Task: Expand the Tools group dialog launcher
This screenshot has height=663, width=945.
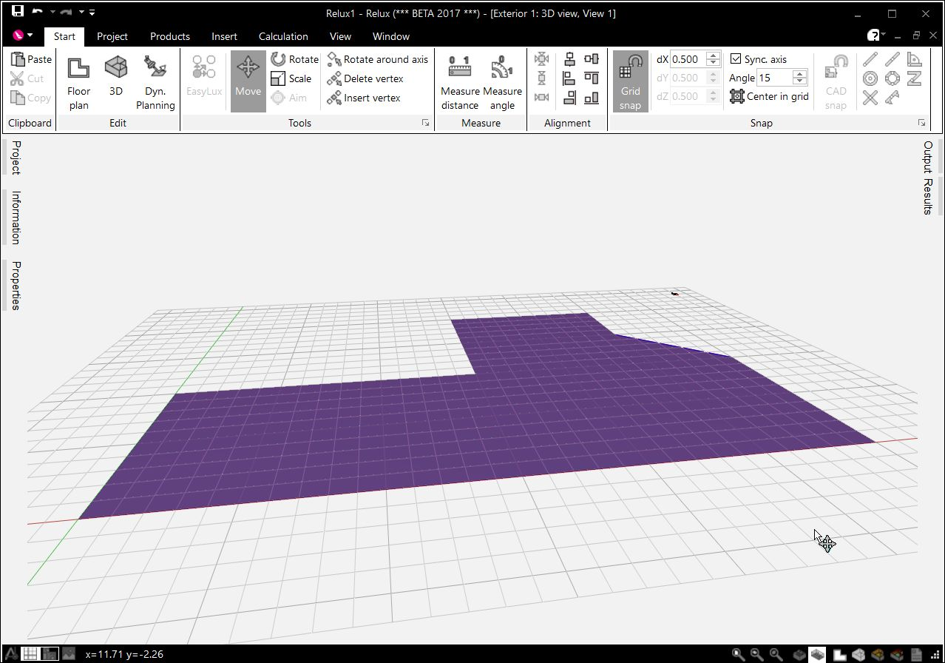Action: tap(425, 123)
